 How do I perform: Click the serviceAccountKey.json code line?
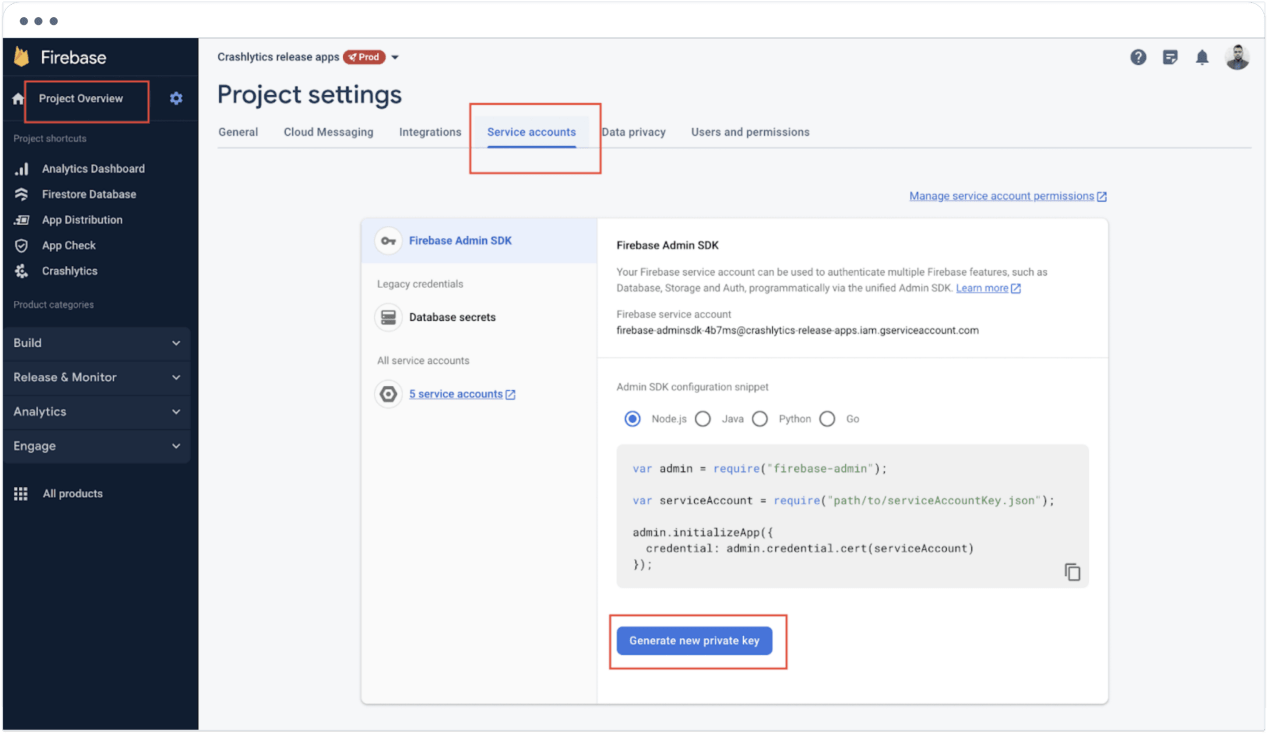(844, 500)
